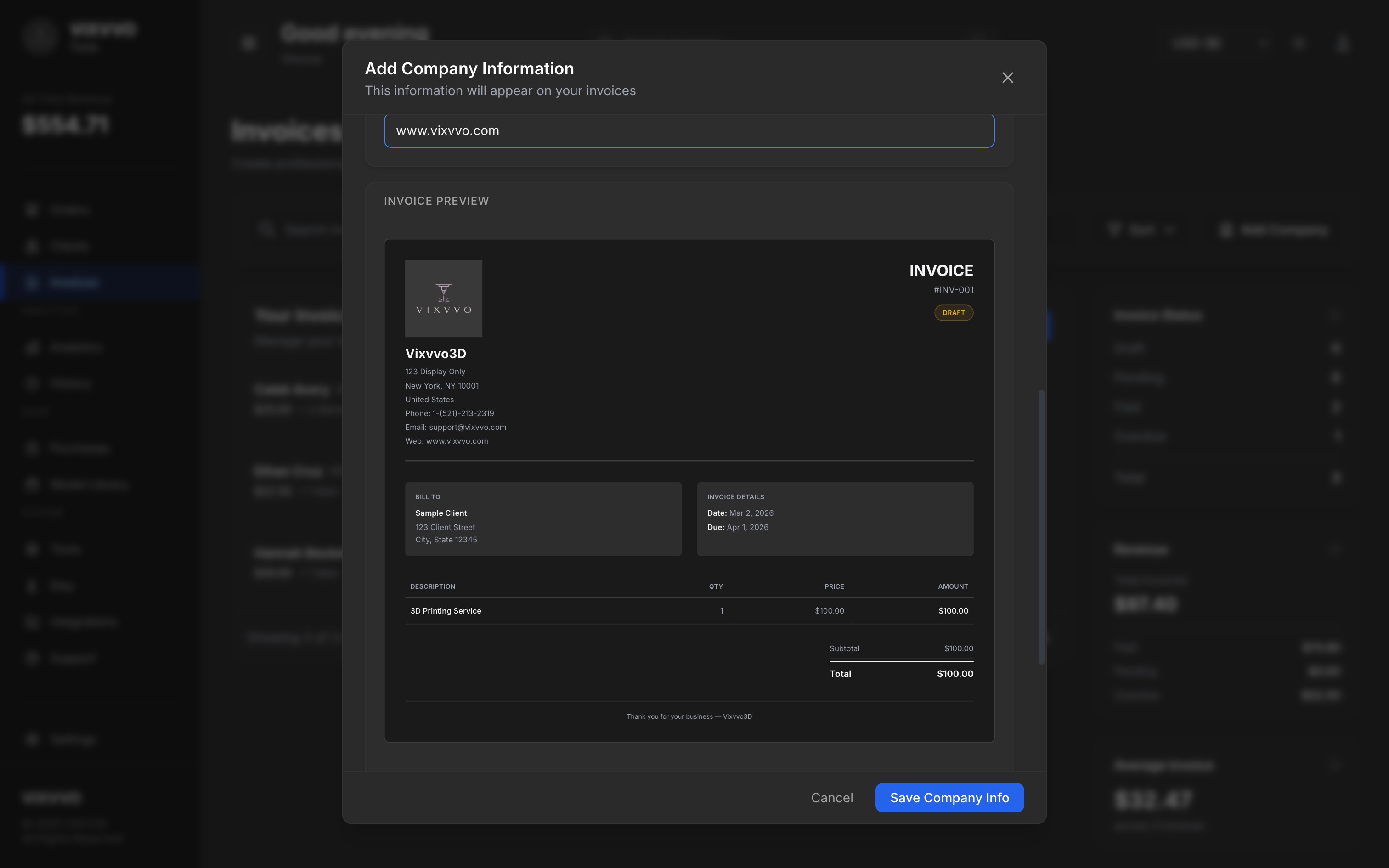1389x868 pixels.
Task: Open the Sort dropdown
Action: pyautogui.click(x=1142, y=230)
